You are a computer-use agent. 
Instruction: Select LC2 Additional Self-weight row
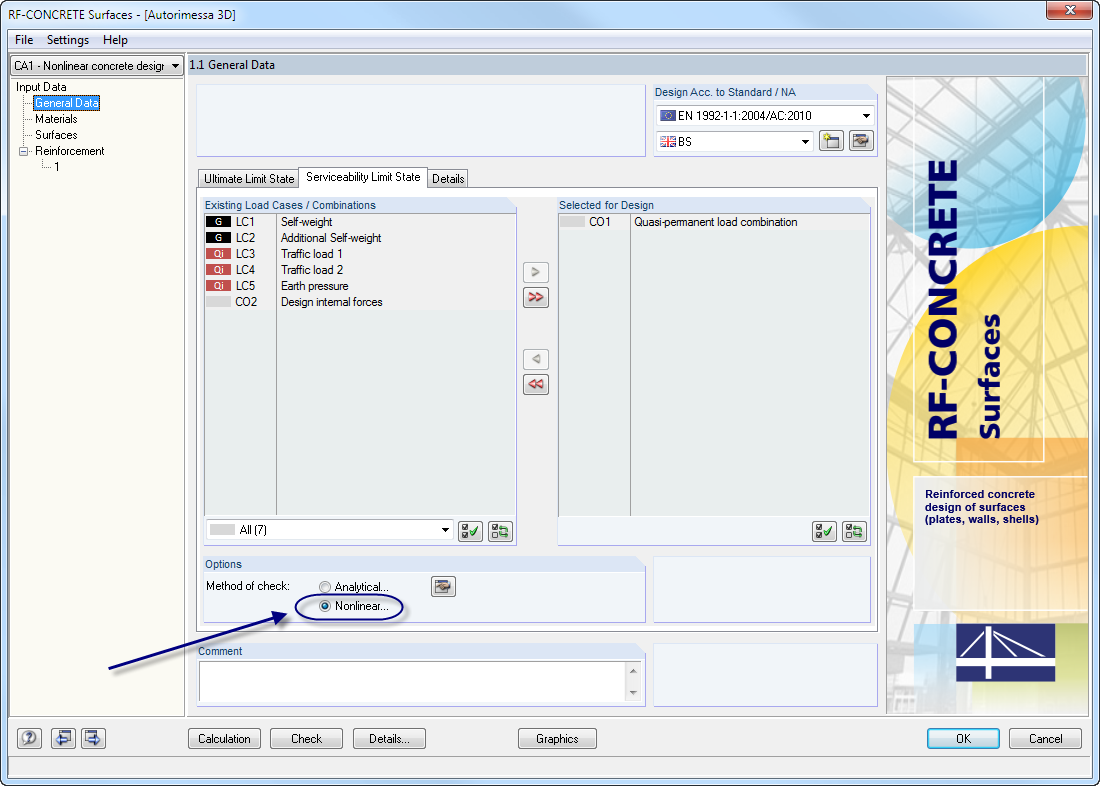360,238
